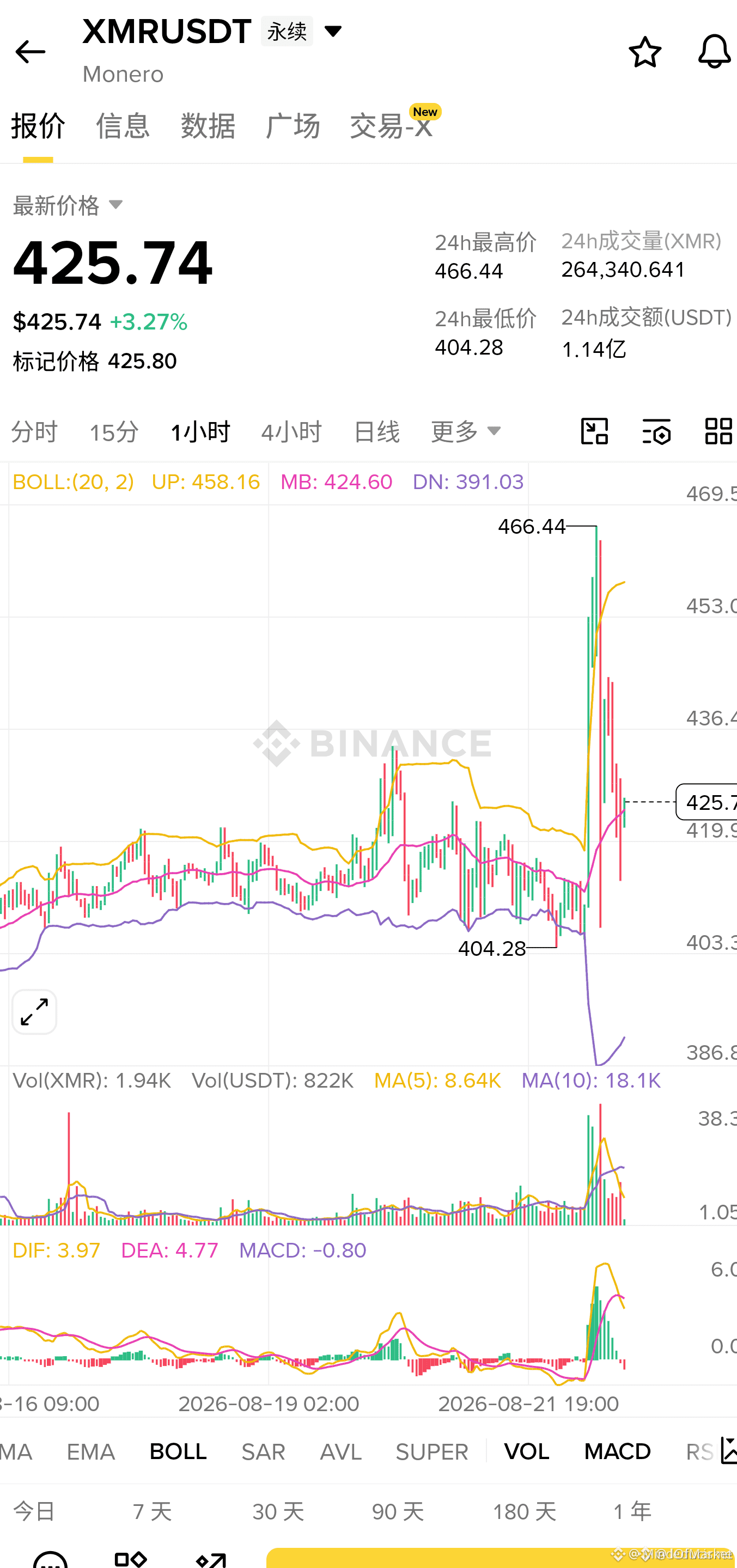Enable the SAR indicator
Viewport: 737px width, 1568px height.
tap(264, 1452)
